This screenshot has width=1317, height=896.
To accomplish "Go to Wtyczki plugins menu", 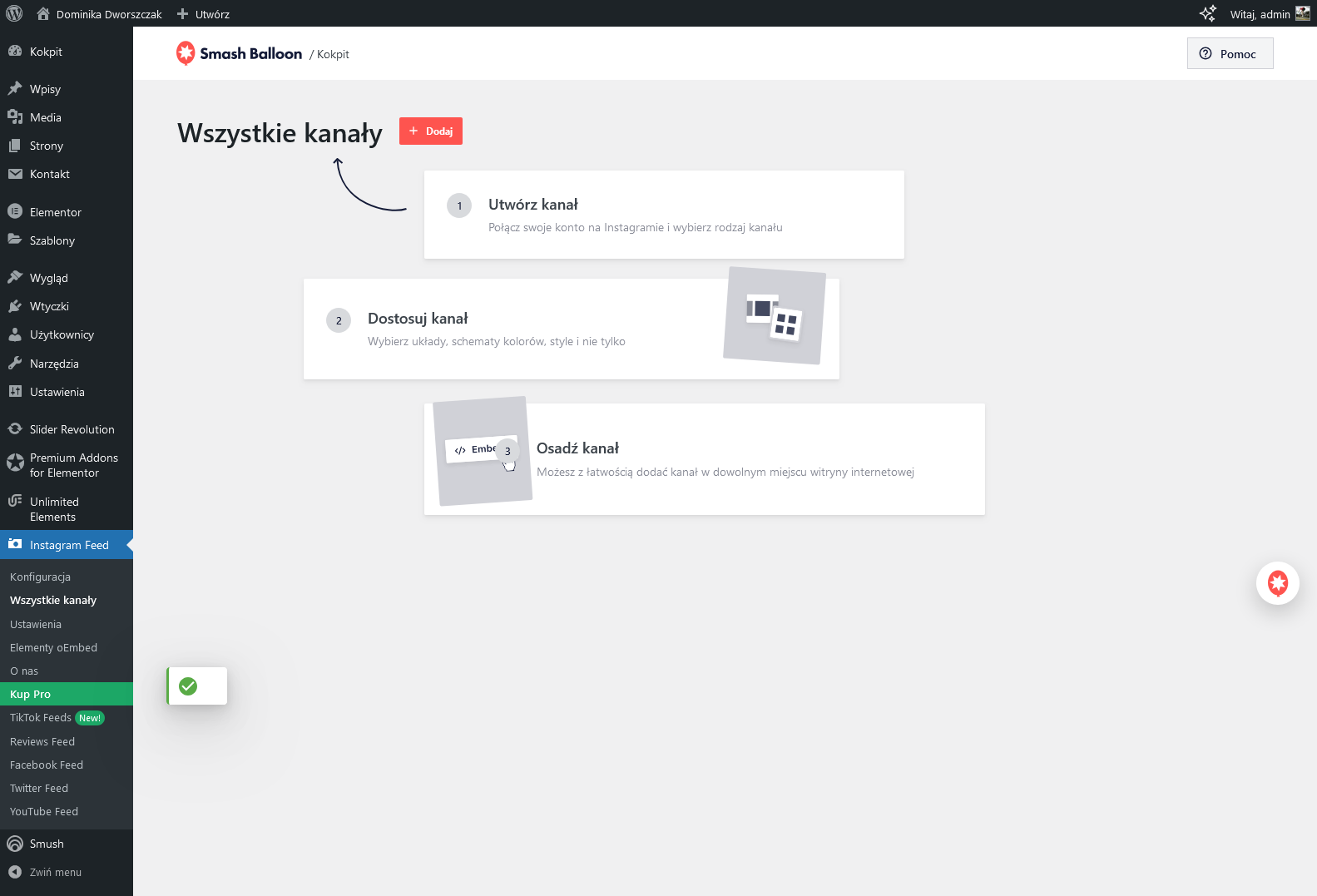I will point(49,306).
